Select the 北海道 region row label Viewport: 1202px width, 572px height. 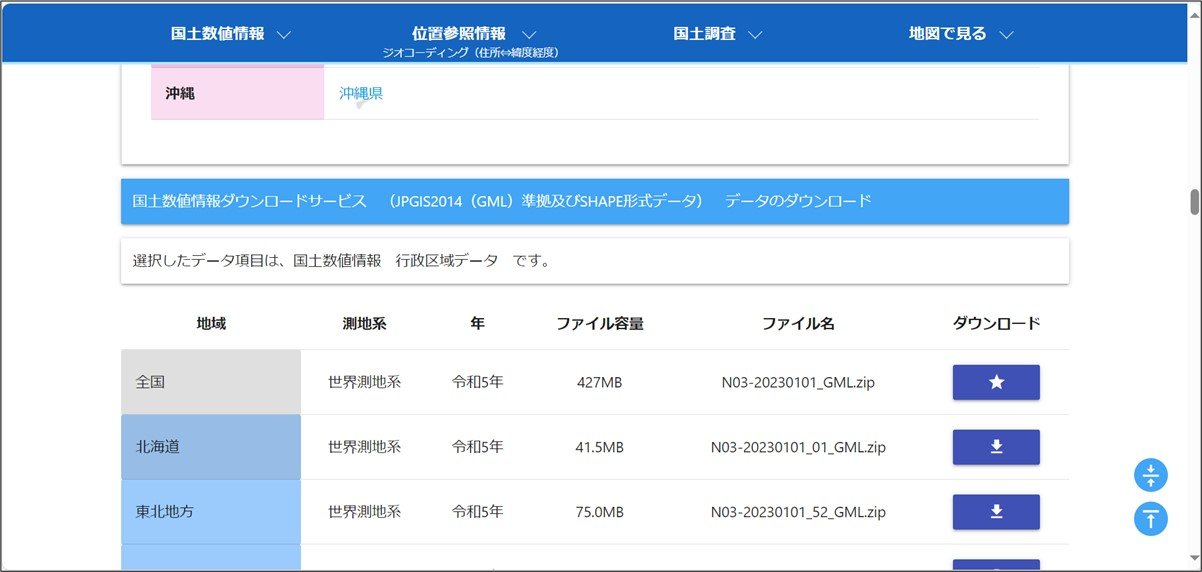click(x=211, y=447)
